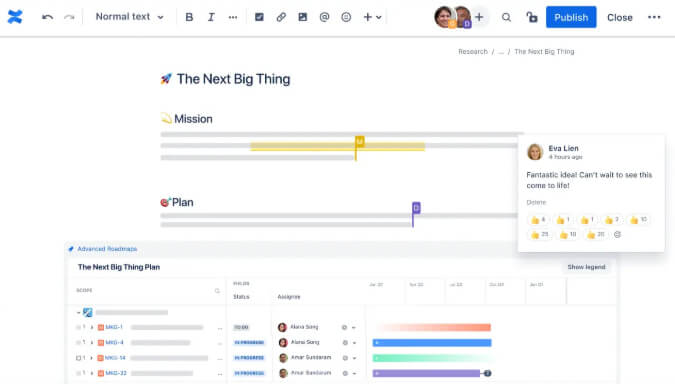Screen dimensions: 675x384
Task: Insert an action item checkbox
Action: pos(259,17)
